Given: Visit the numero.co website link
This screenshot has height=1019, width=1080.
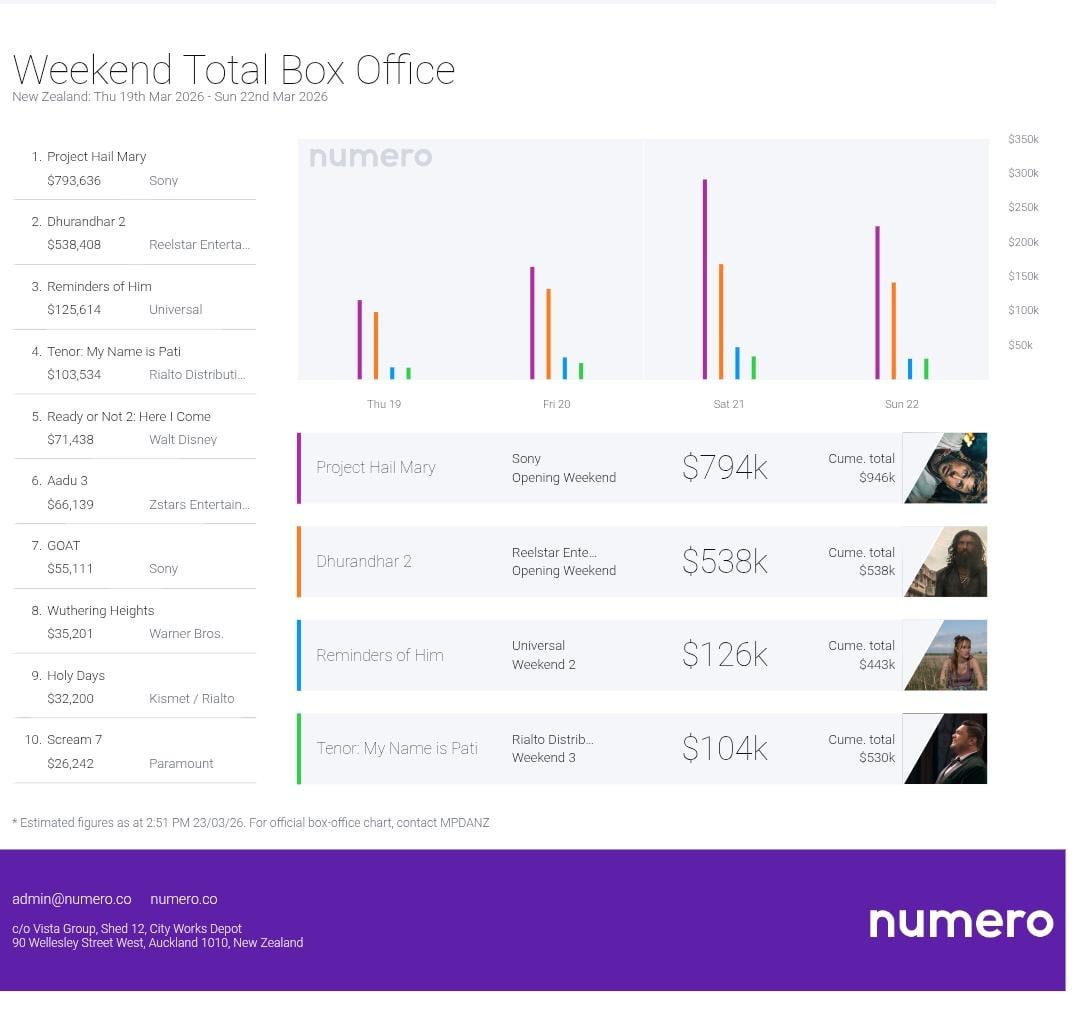Looking at the screenshot, I should click(184, 899).
